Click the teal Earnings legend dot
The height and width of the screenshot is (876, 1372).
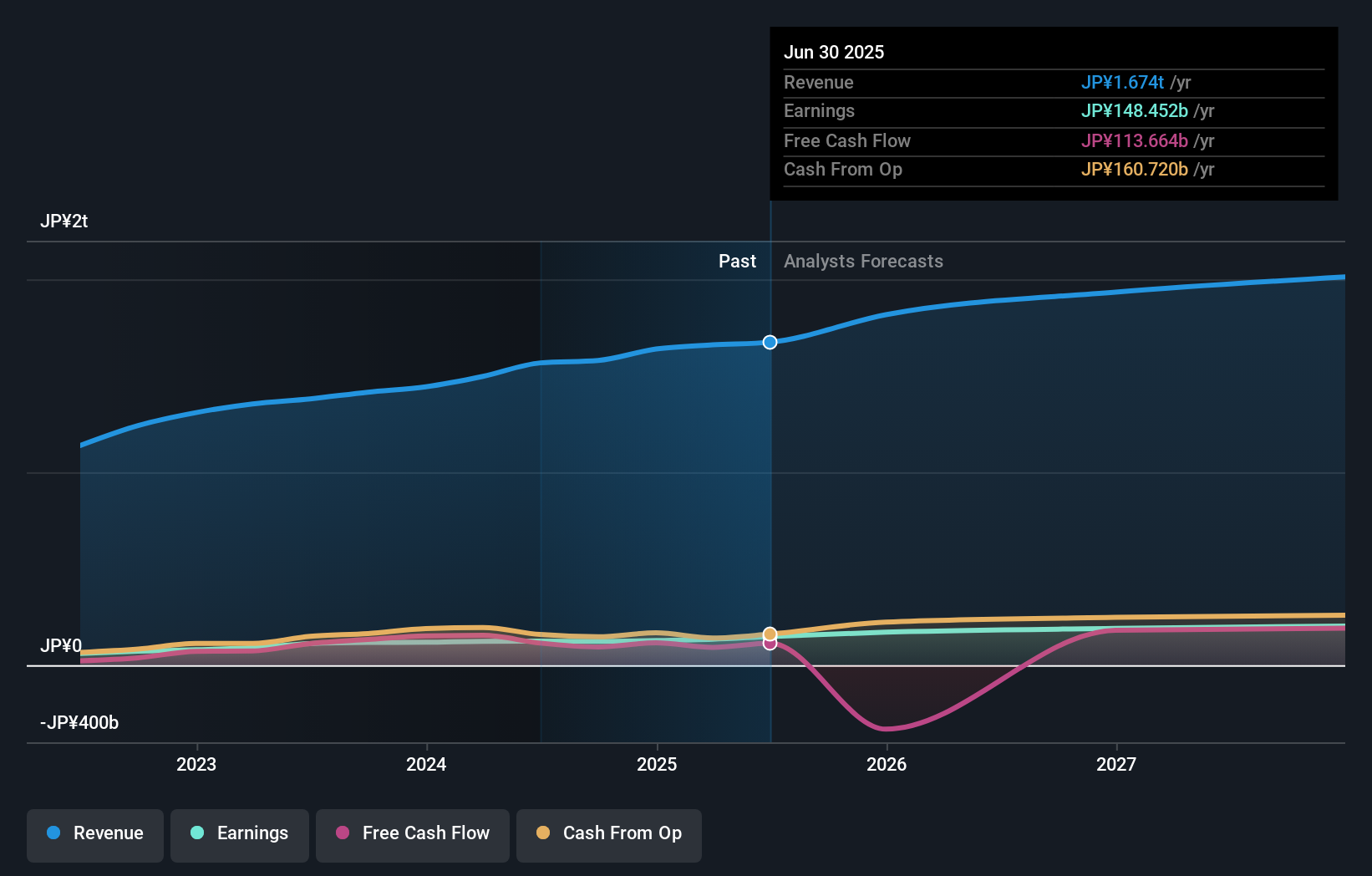coord(197,833)
